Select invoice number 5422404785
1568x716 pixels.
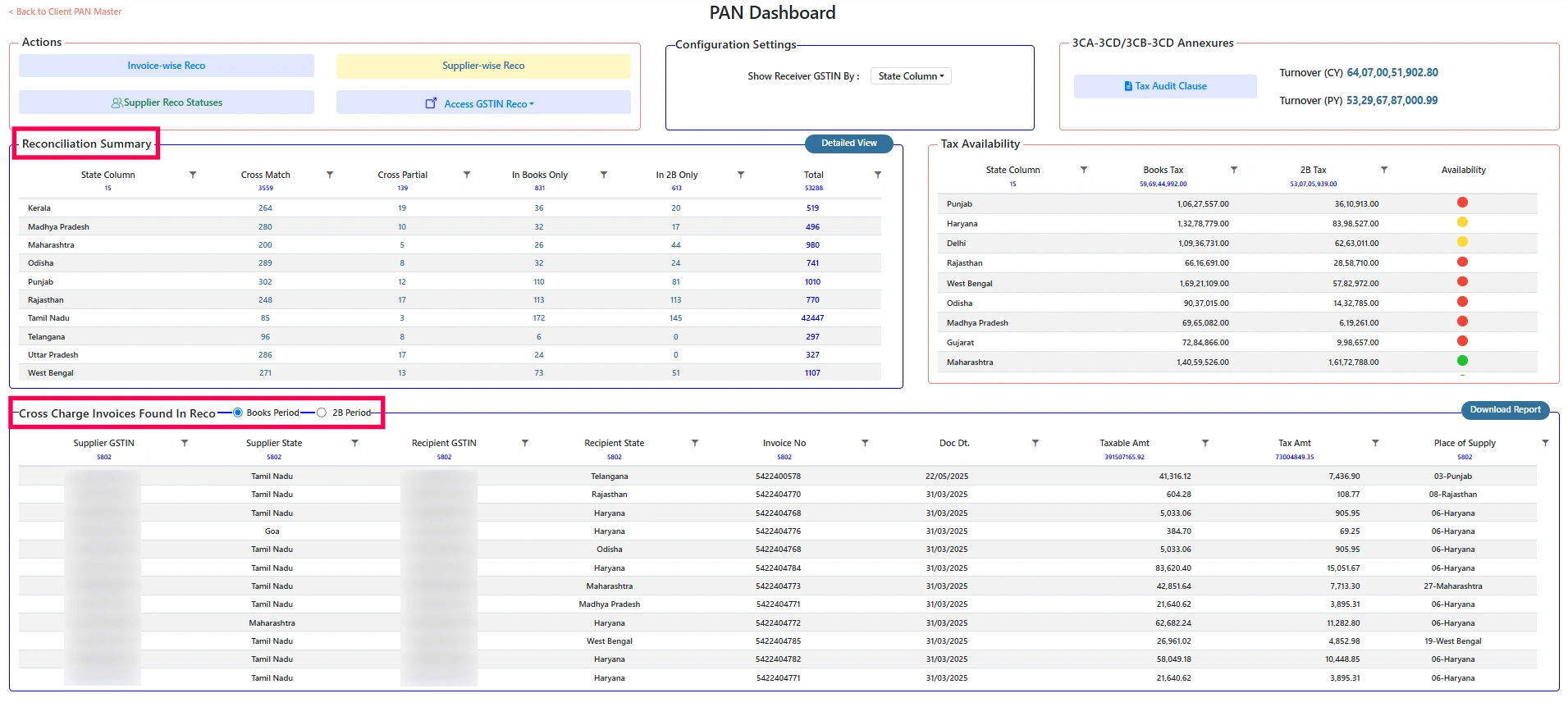pos(778,641)
